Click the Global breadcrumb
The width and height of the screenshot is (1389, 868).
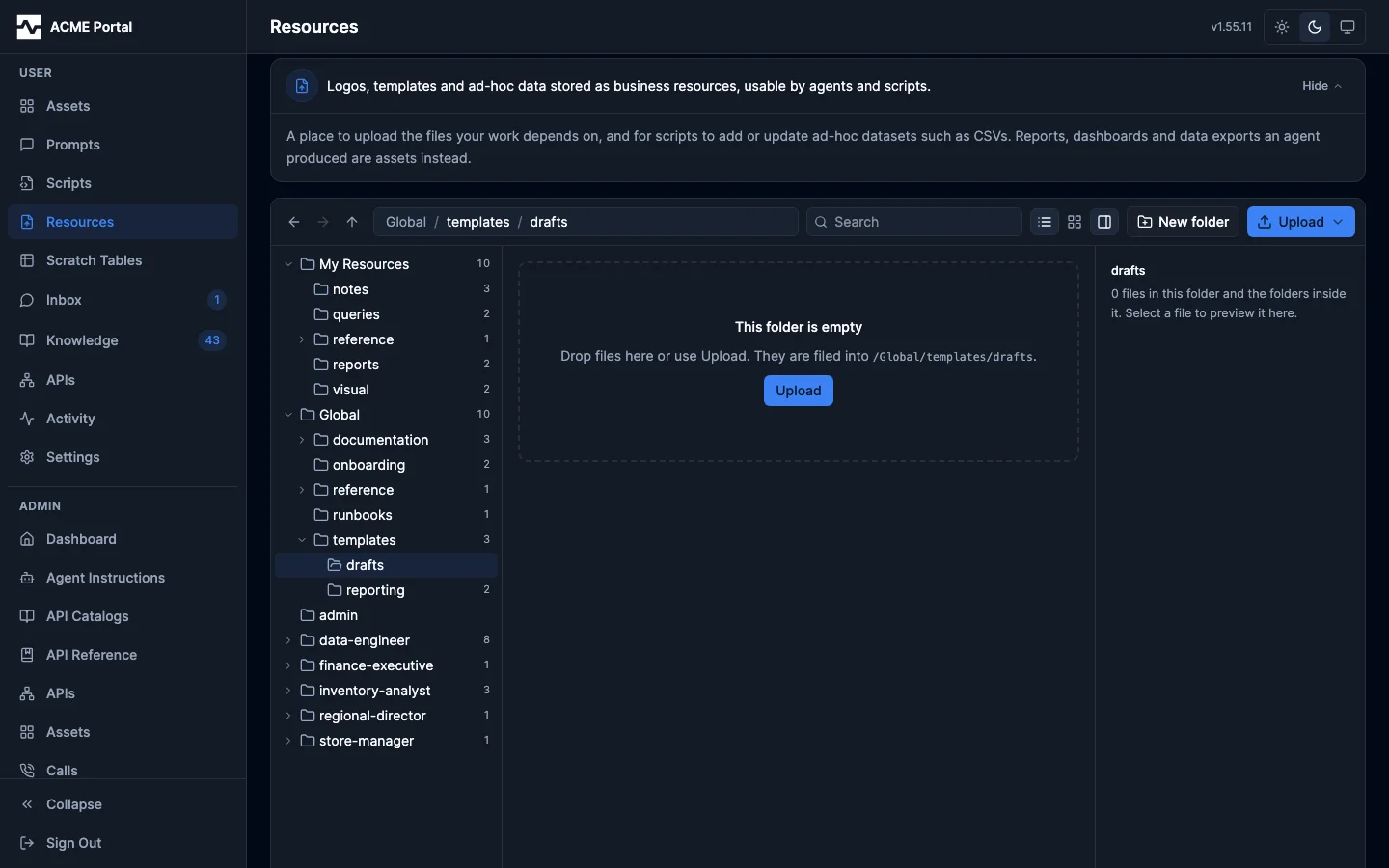coord(406,222)
